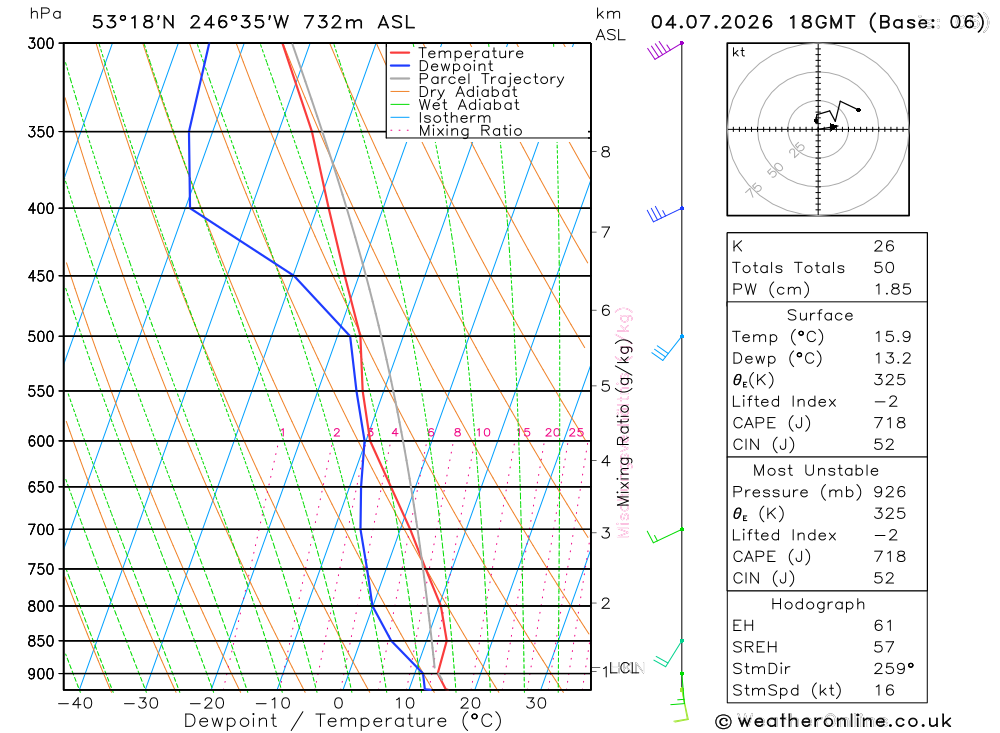Click the SREH value 57
The image size is (1000, 733).
883,647
